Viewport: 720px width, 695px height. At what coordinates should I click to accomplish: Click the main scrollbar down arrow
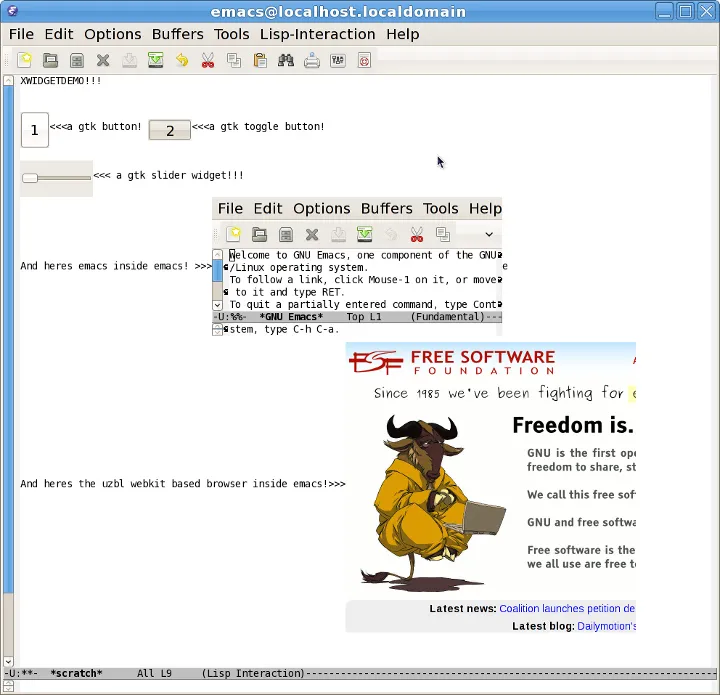[x=8, y=661]
